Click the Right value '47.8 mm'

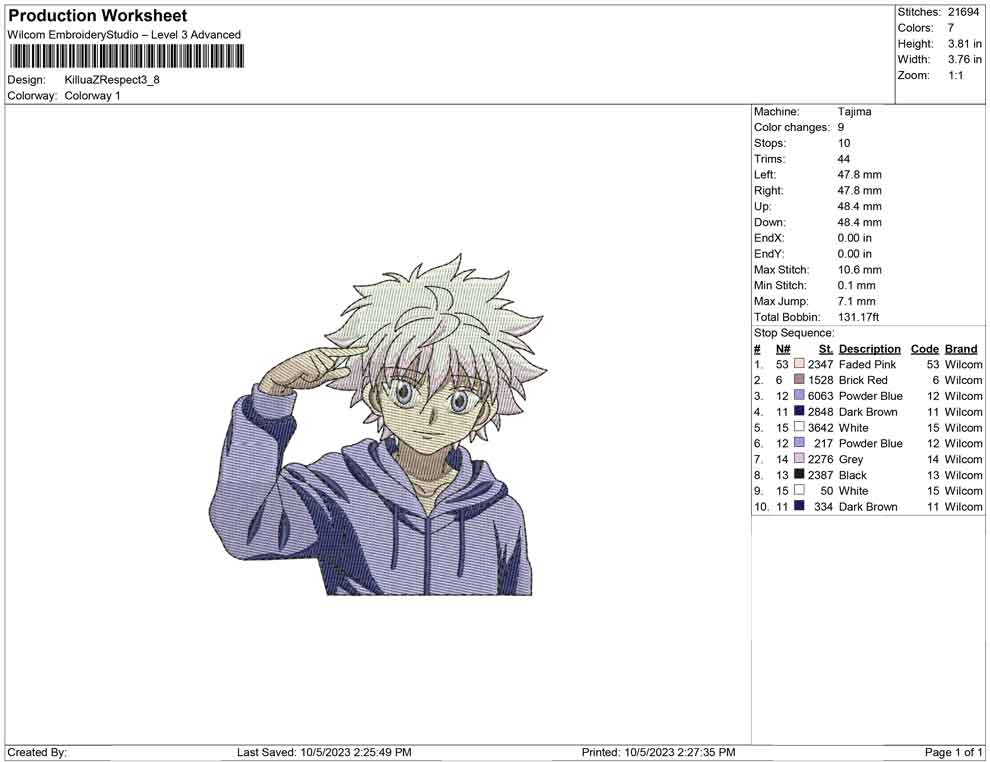pos(859,191)
